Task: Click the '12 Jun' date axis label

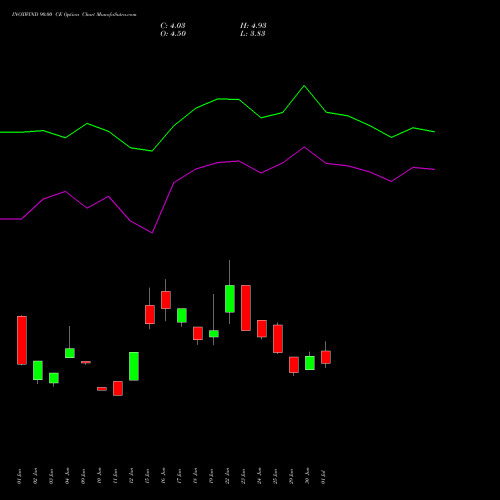Action: click(131, 476)
